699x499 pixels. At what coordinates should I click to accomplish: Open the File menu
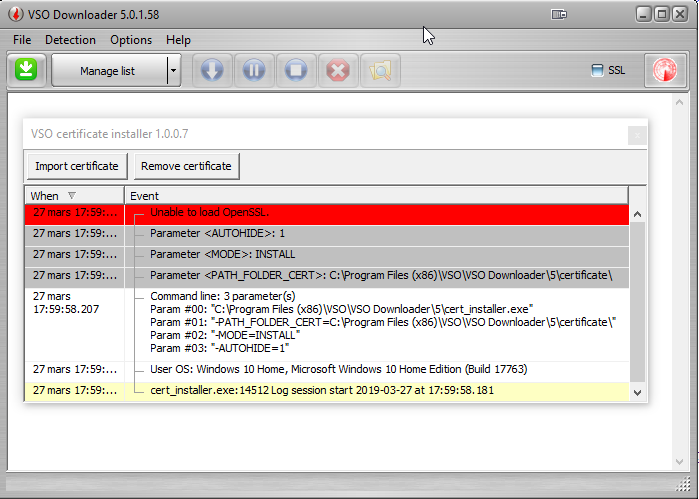[22, 40]
